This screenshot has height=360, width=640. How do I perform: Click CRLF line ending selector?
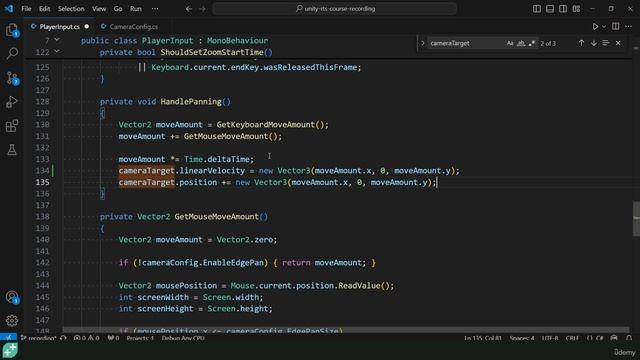tap(572, 338)
